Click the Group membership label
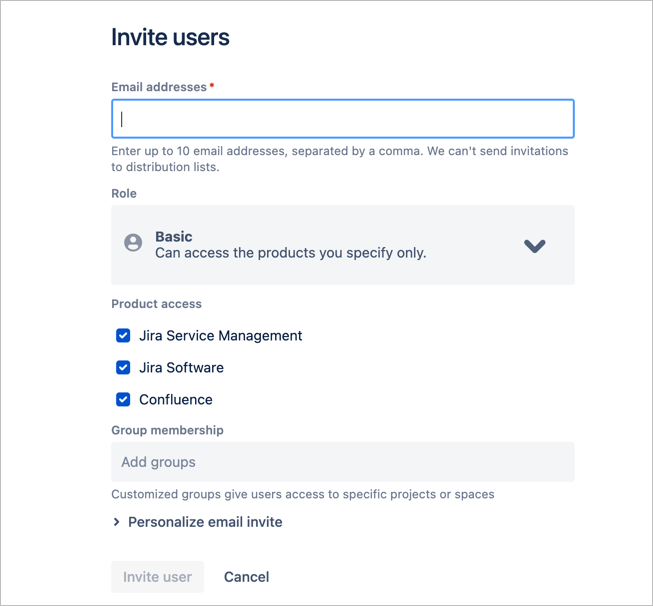653x606 pixels. (167, 430)
